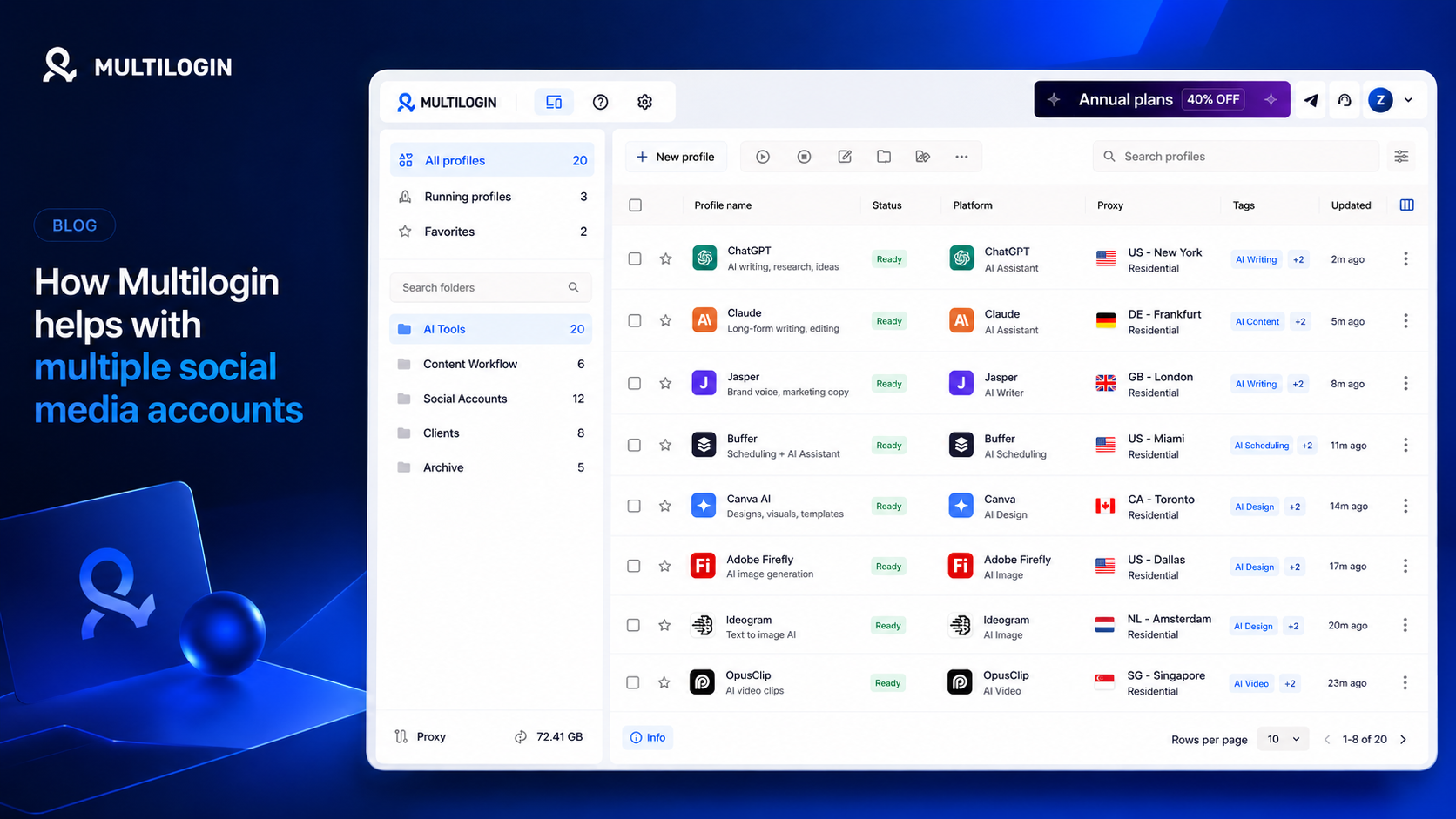Click the Info button
Image resolution: width=1456 pixels, height=819 pixels.
click(648, 737)
